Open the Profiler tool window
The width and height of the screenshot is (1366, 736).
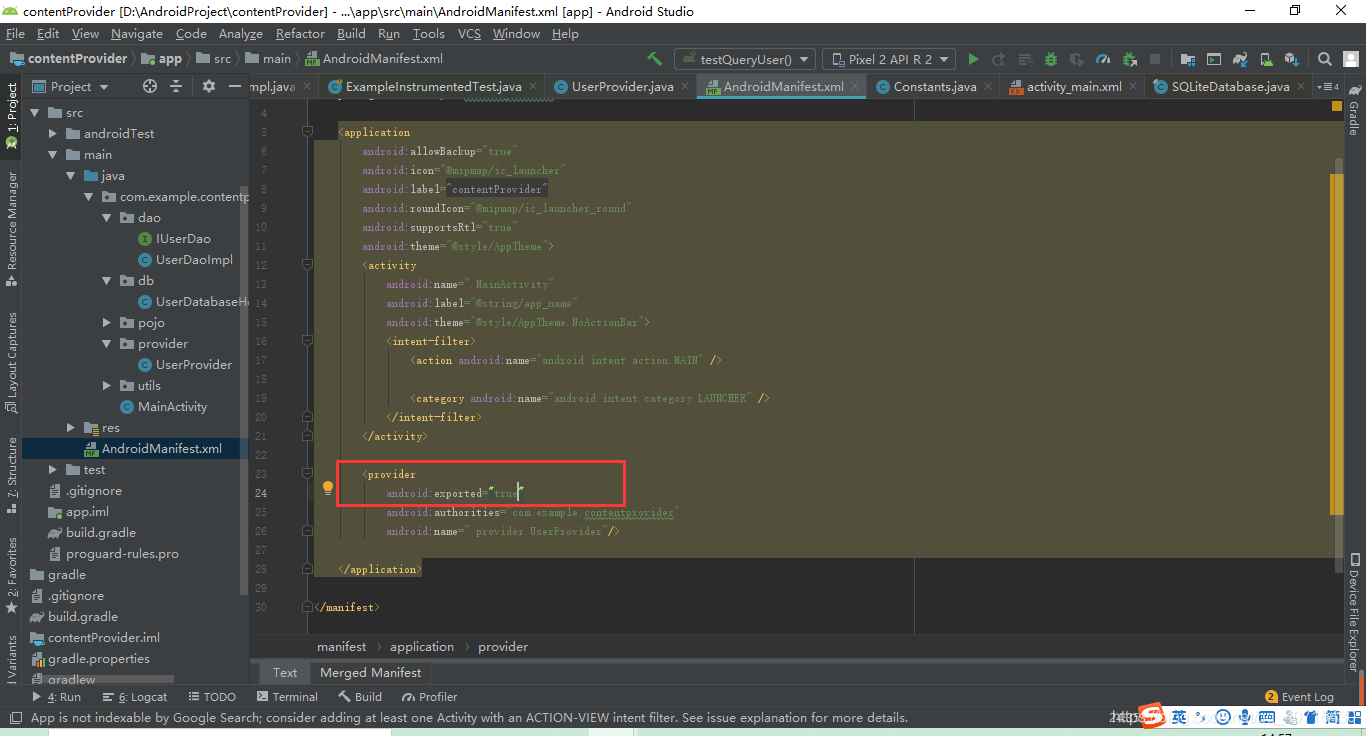coord(430,697)
